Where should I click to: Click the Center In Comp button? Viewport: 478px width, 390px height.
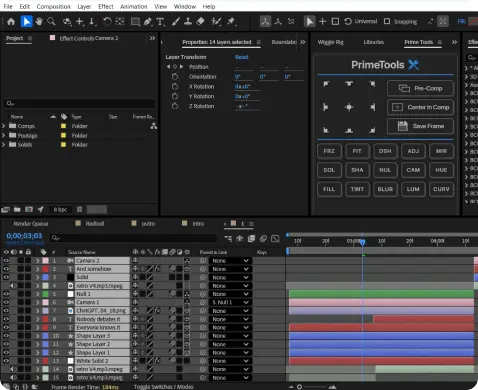pyautogui.click(x=420, y=107)
